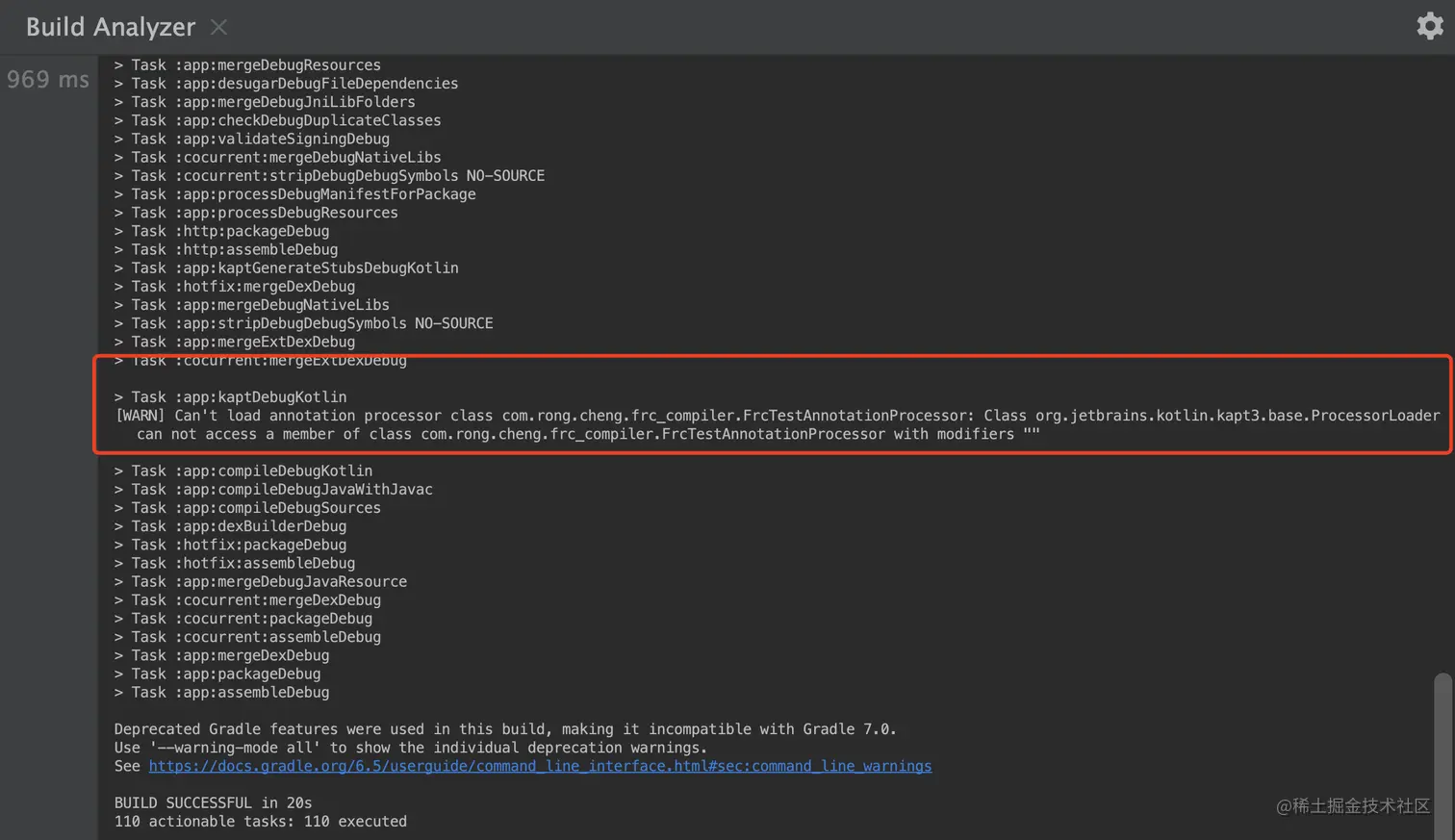Click the line 'Task :hotfix:assembleDebug'
Viewport: 1455px width, 840px height.
click(x=235, y=564)
